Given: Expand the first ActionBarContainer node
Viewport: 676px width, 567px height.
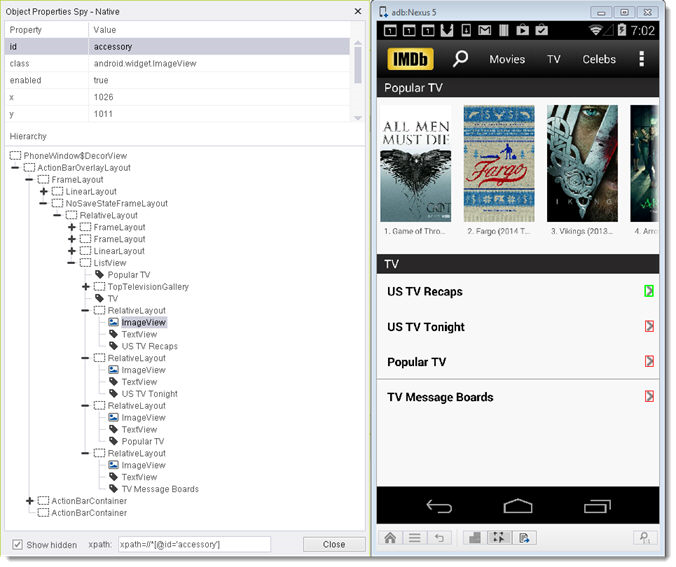Looking at the screenshot, I should (x=30, y=503).
